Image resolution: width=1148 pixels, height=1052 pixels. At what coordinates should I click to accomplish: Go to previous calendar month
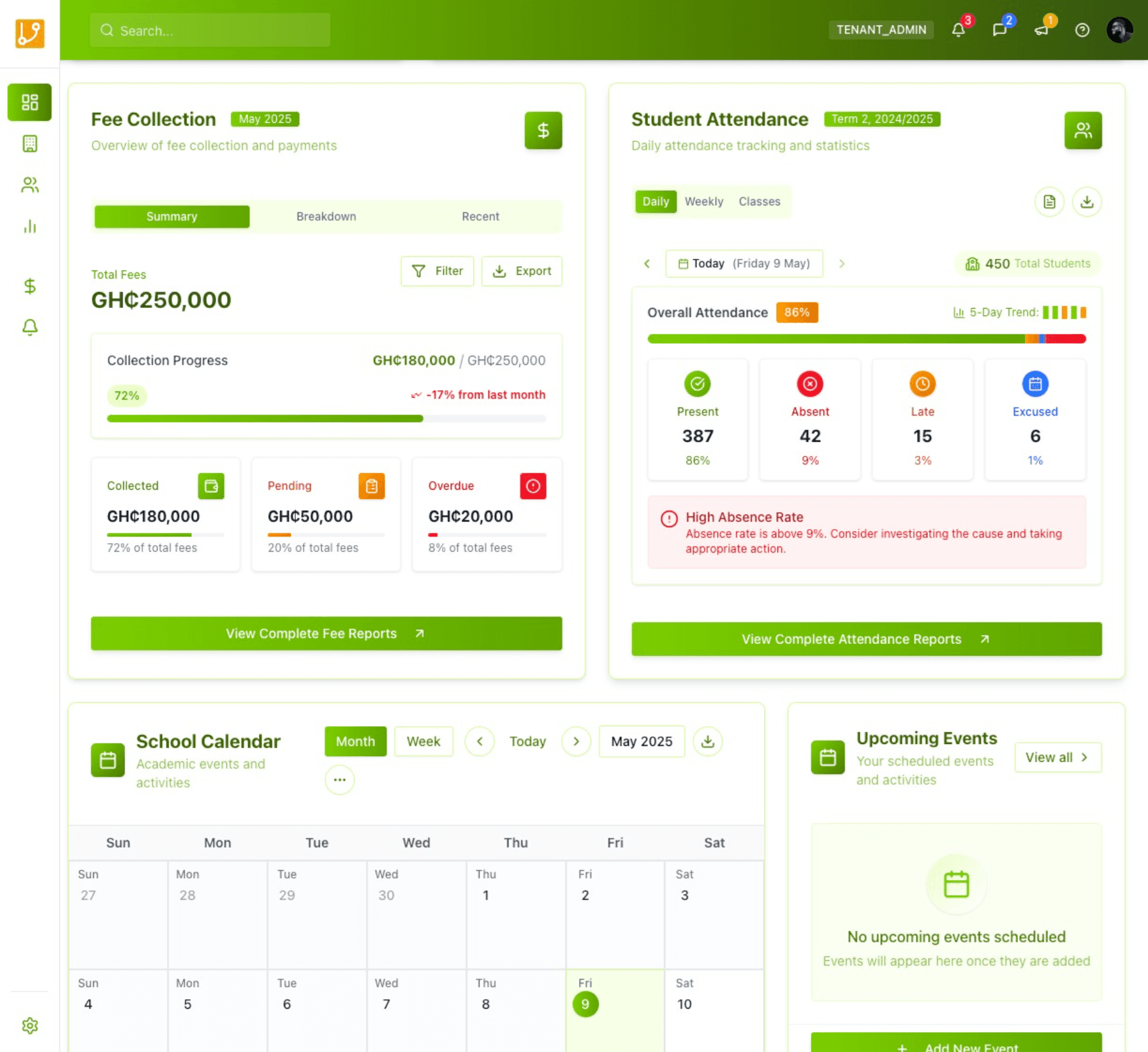tap(480, 742)
